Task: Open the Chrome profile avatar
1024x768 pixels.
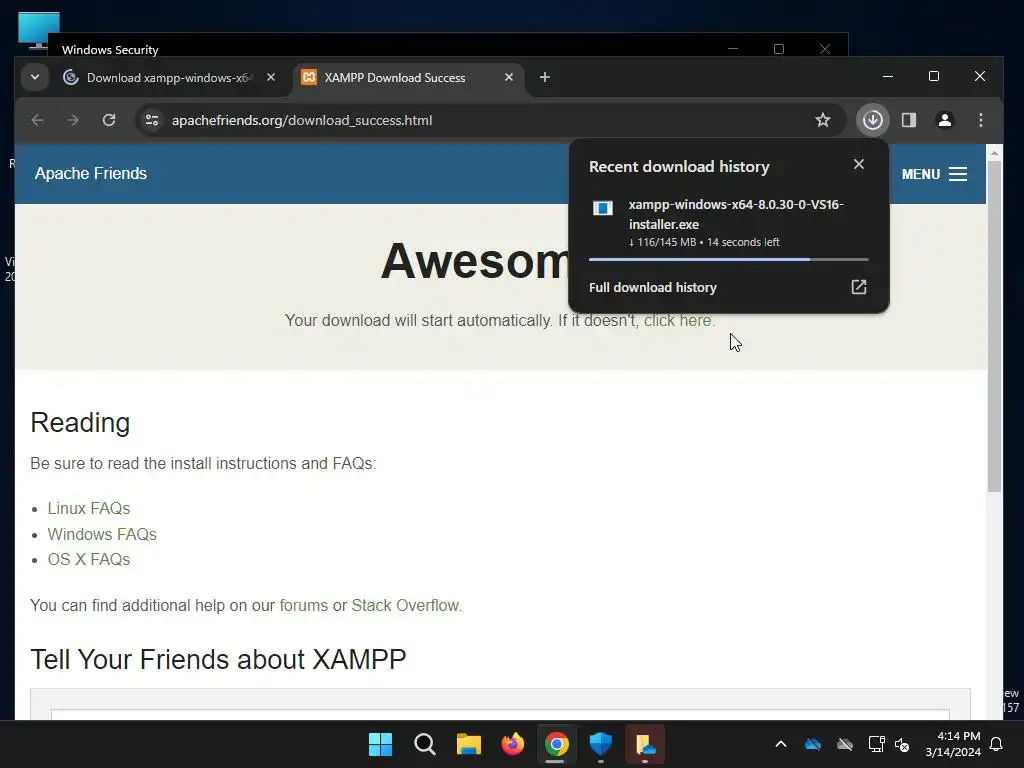Action: click(944, 120)
